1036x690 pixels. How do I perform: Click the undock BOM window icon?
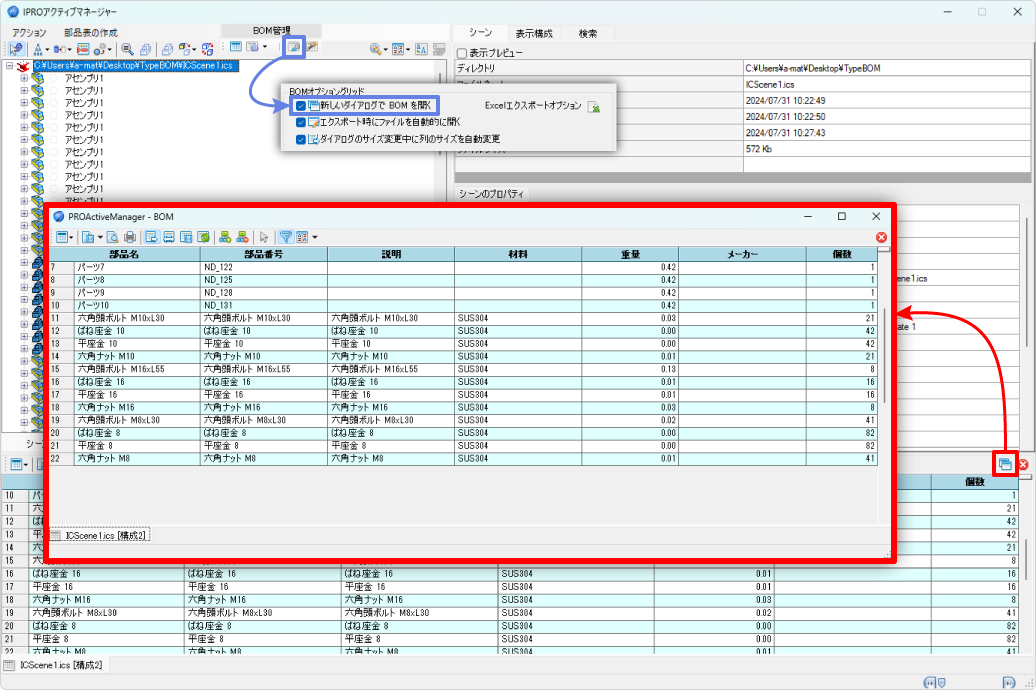coord(1005,464)
